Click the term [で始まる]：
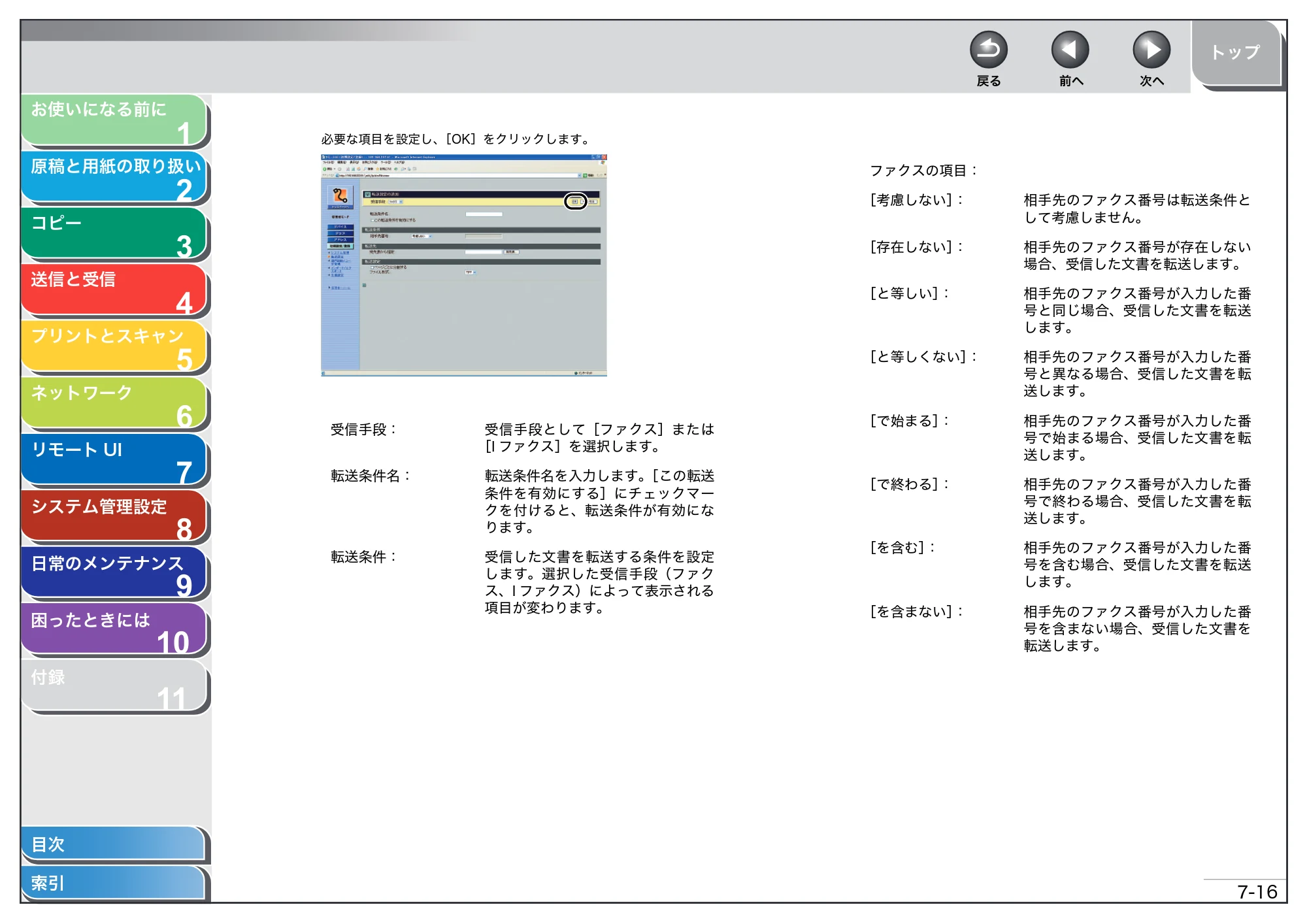This screenshot has height=924, width=1307. (x=910, y=421)
